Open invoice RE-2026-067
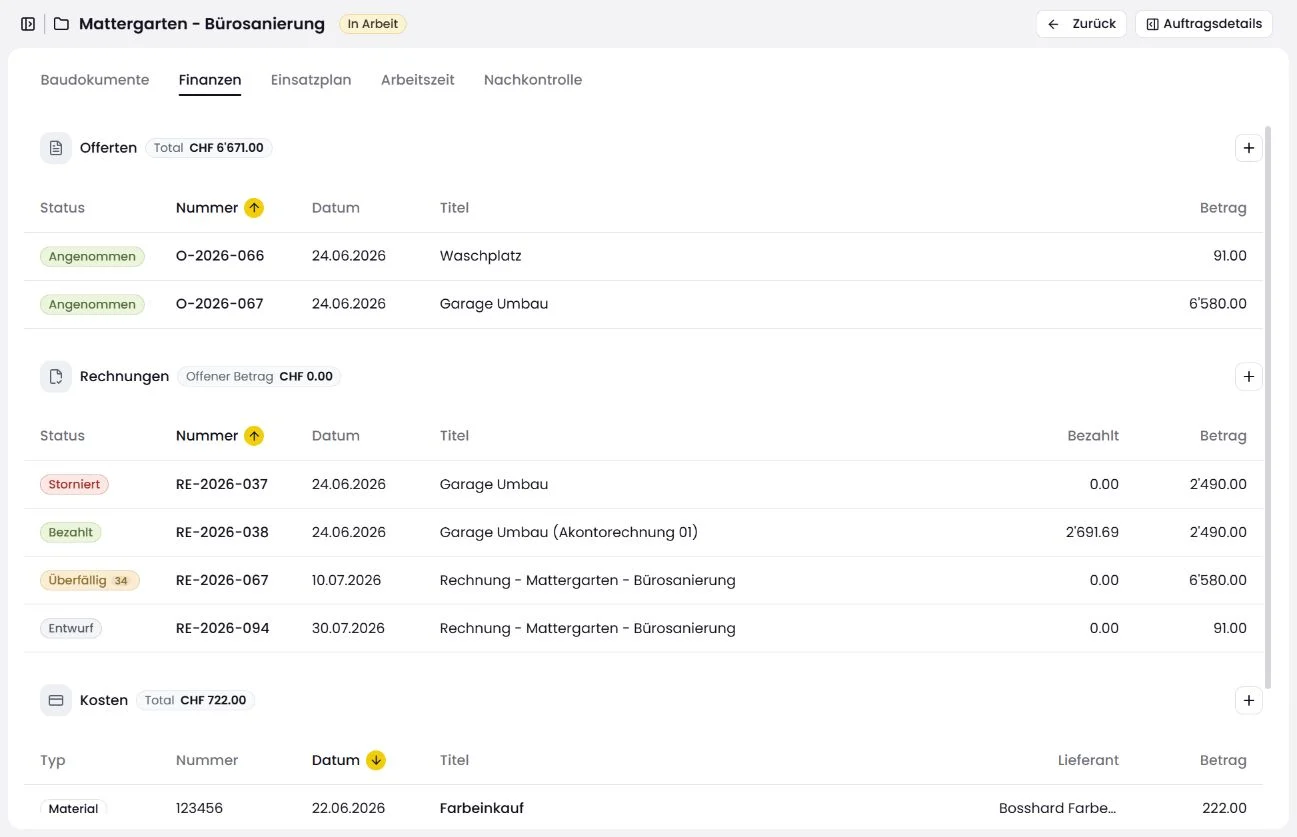This screenshot has width=1297, height=837. pos(222,580)
